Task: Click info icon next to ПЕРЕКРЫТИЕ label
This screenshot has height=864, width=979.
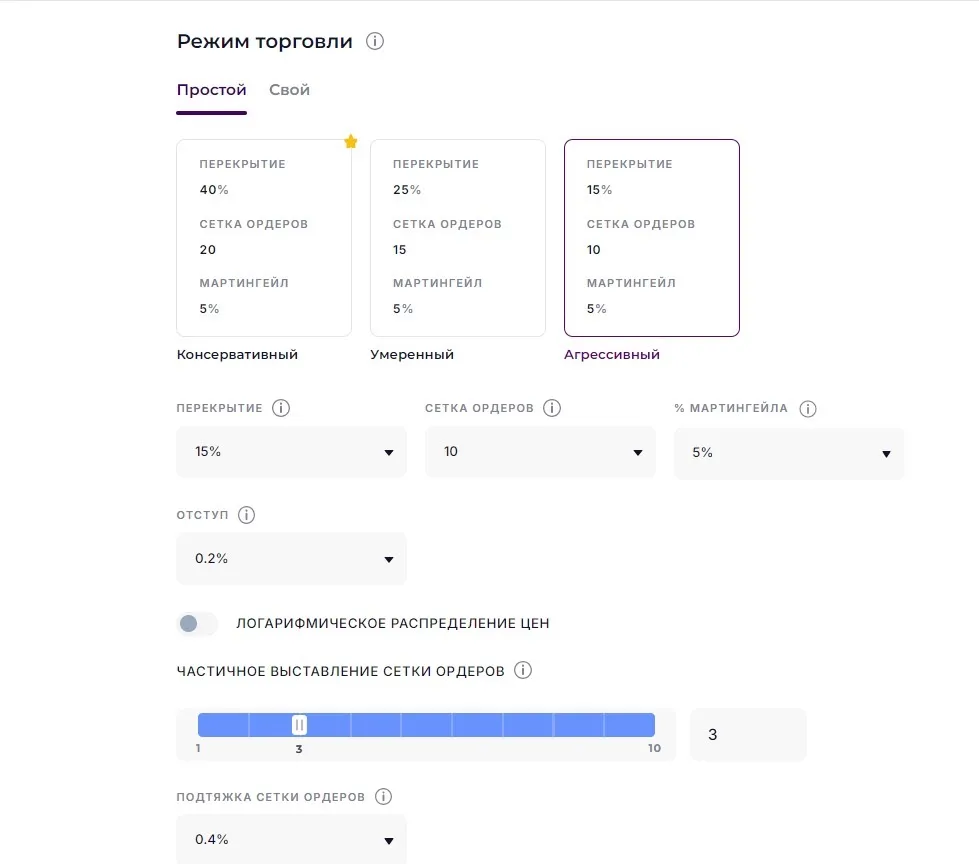Action: pyautogui.click(x=281, y=408)
